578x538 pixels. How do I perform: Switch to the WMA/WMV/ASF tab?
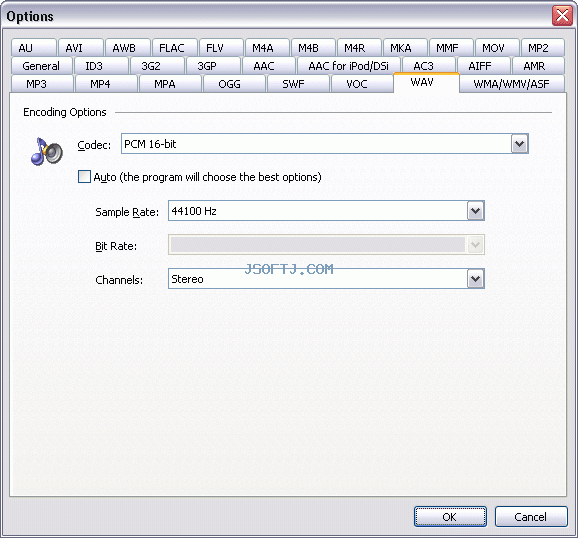click(x=512, y=84)
